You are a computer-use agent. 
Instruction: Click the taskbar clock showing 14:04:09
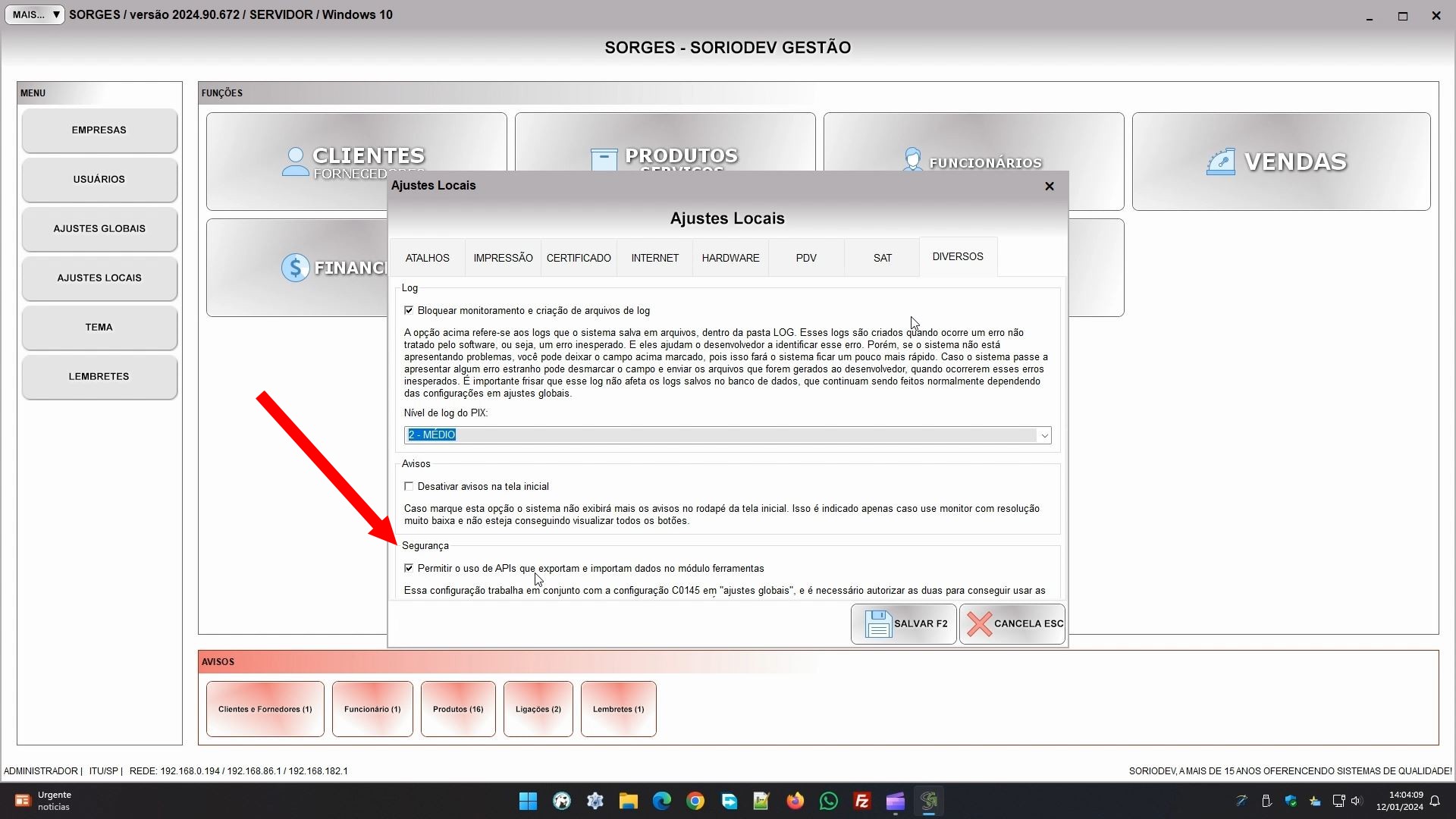[x=1401, y=801]
